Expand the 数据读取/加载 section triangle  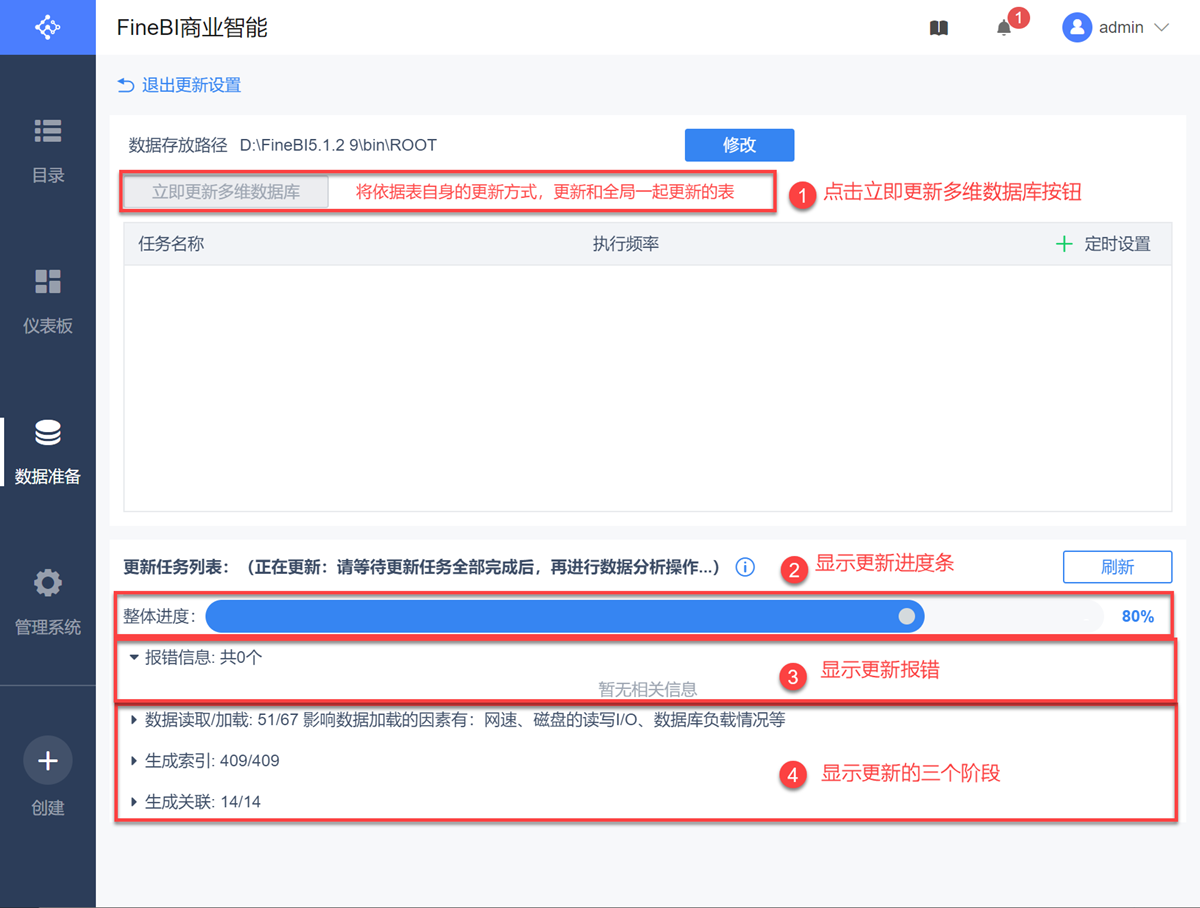coord(134,719)
